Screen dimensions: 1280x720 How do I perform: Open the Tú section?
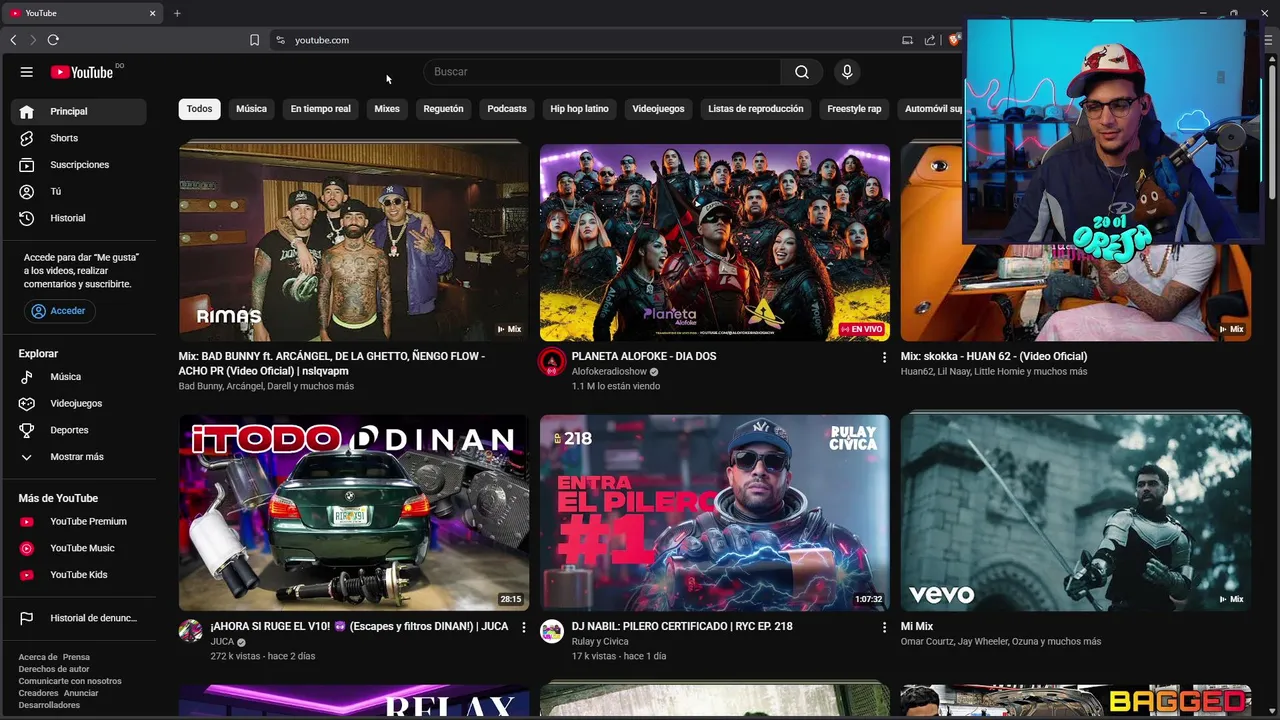click(79, 191)
